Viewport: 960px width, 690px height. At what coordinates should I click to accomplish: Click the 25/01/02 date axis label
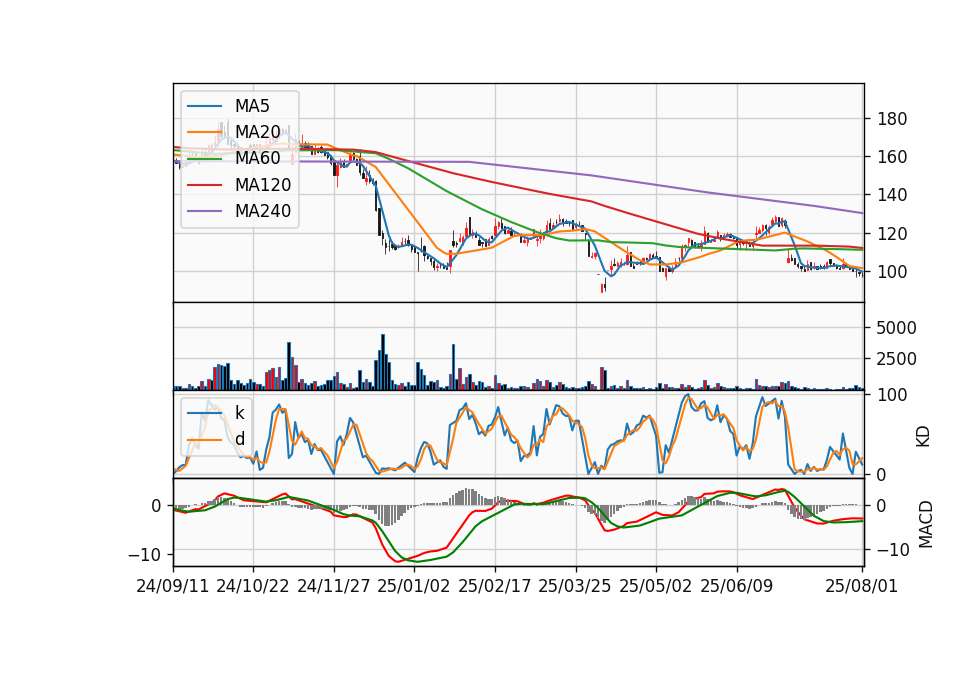pyautogui.click(x=414, y=586)
